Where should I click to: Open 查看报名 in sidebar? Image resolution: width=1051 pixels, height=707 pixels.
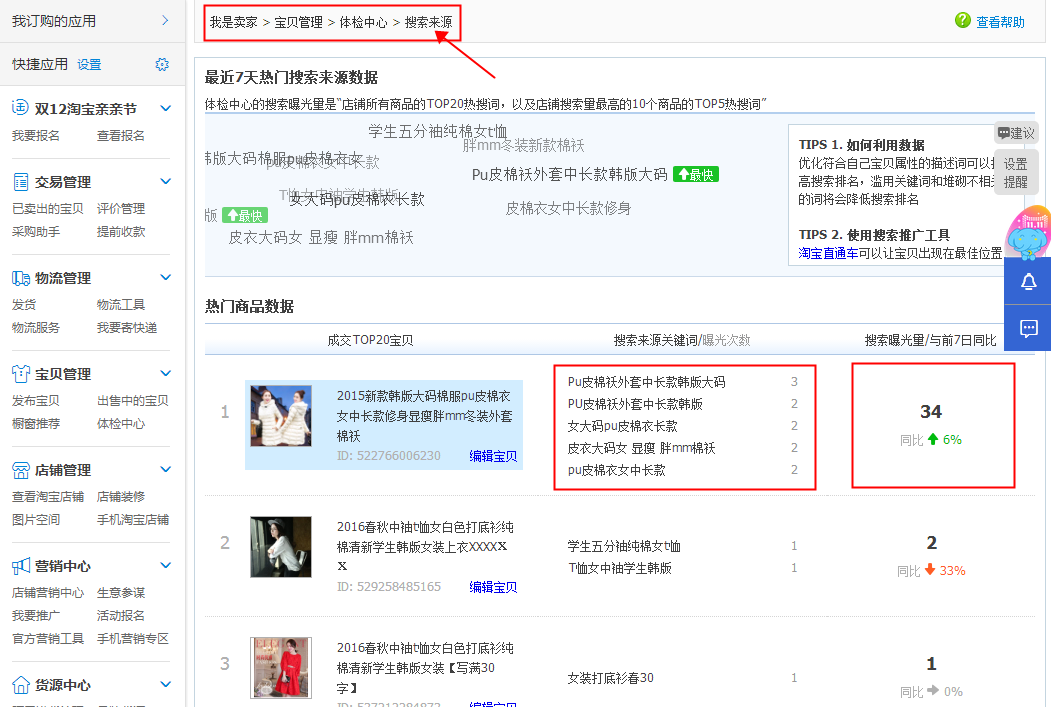[121, 135]
